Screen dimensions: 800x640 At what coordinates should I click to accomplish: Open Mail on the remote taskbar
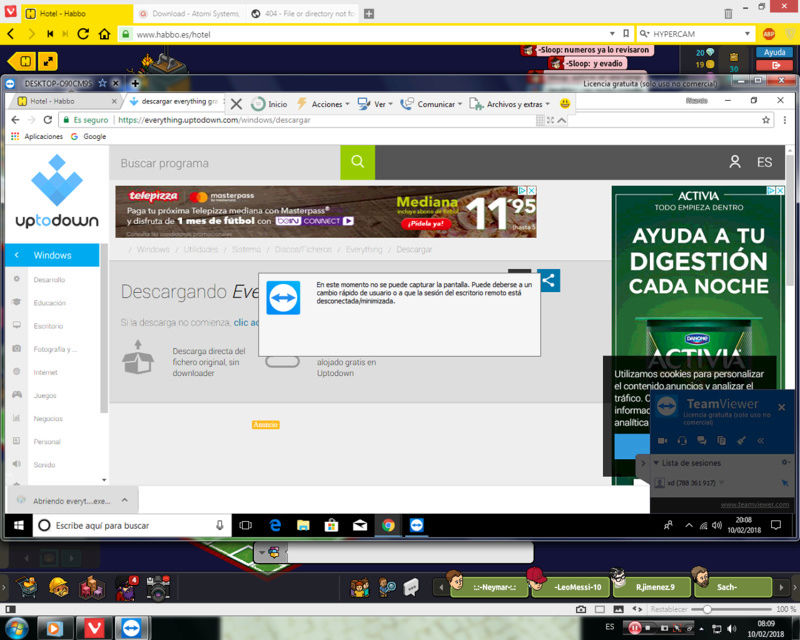point(360,525)
